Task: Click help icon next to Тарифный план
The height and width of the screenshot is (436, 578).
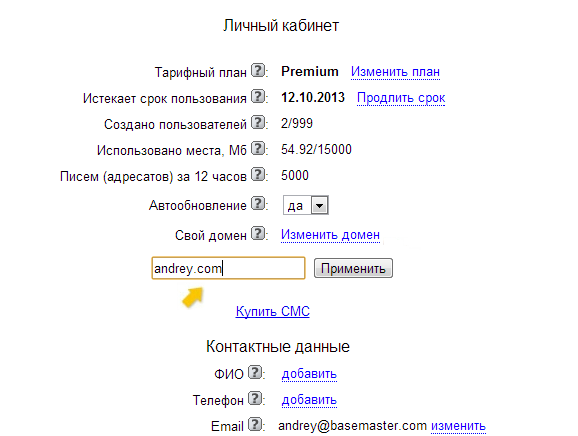Action: pos(258,70)
